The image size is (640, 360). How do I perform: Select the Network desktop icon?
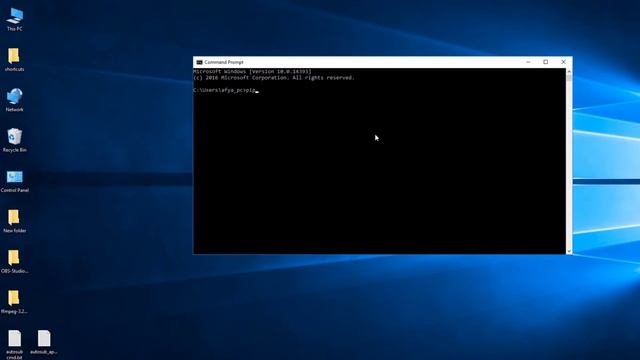tap(15, 100)
